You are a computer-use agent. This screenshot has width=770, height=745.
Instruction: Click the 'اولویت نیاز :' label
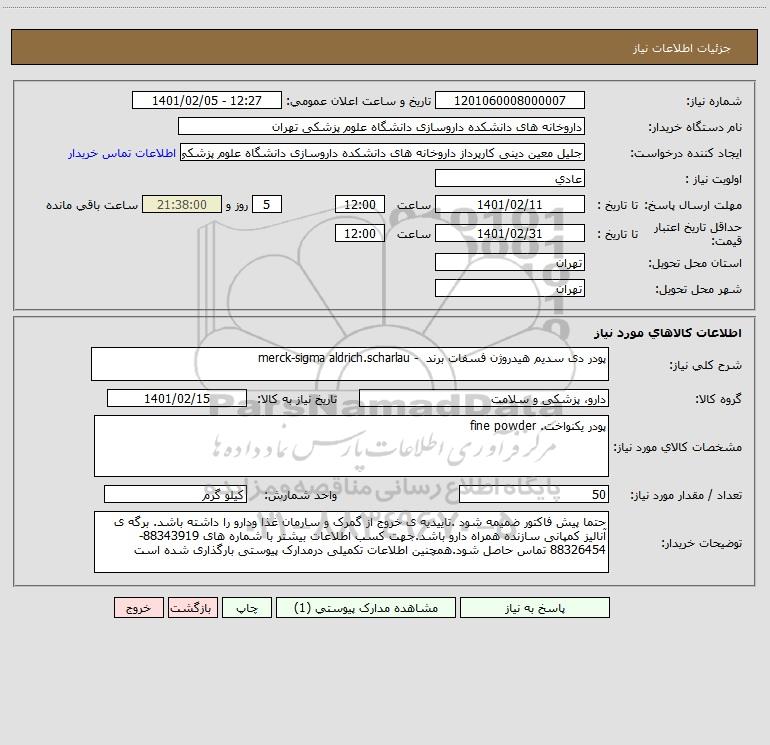pyautogui.click(x=714, y=180)
